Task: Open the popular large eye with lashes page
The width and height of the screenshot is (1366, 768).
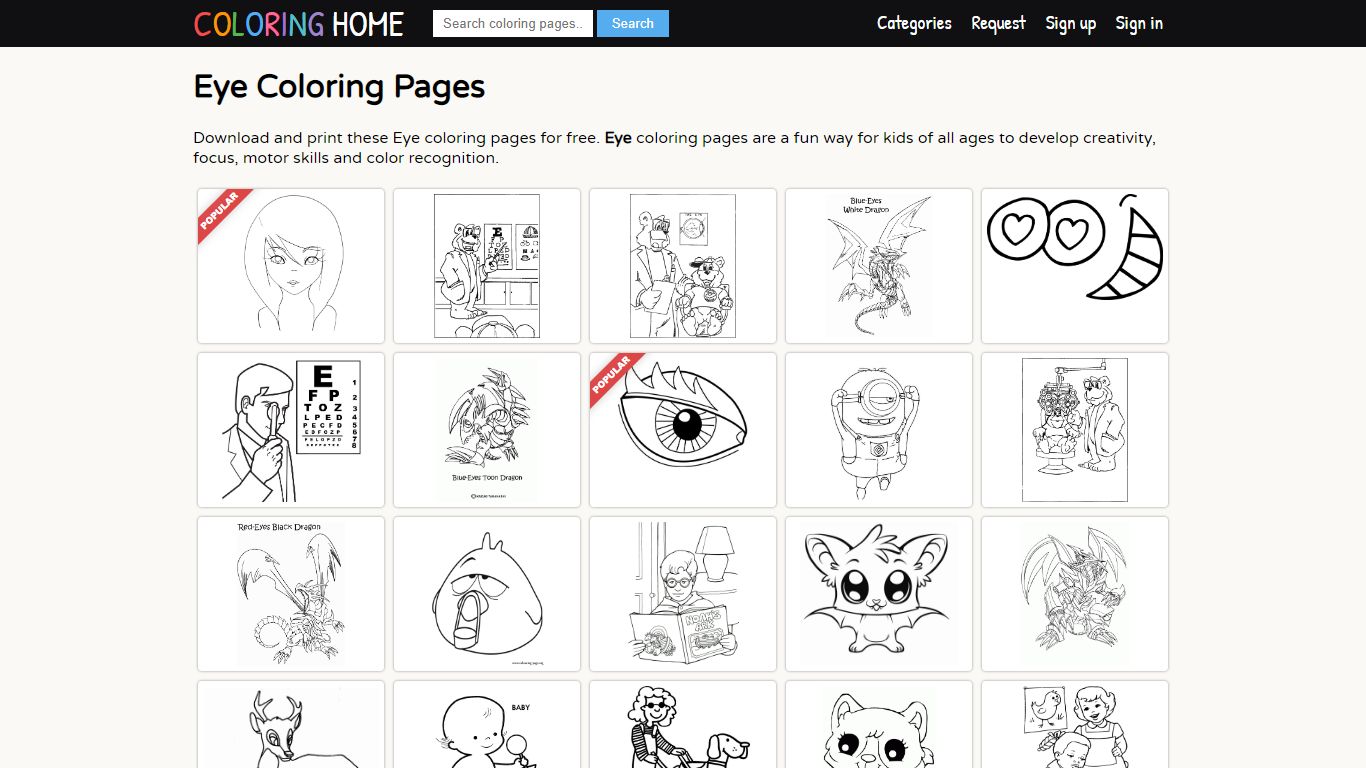Action: click(683, 430)
